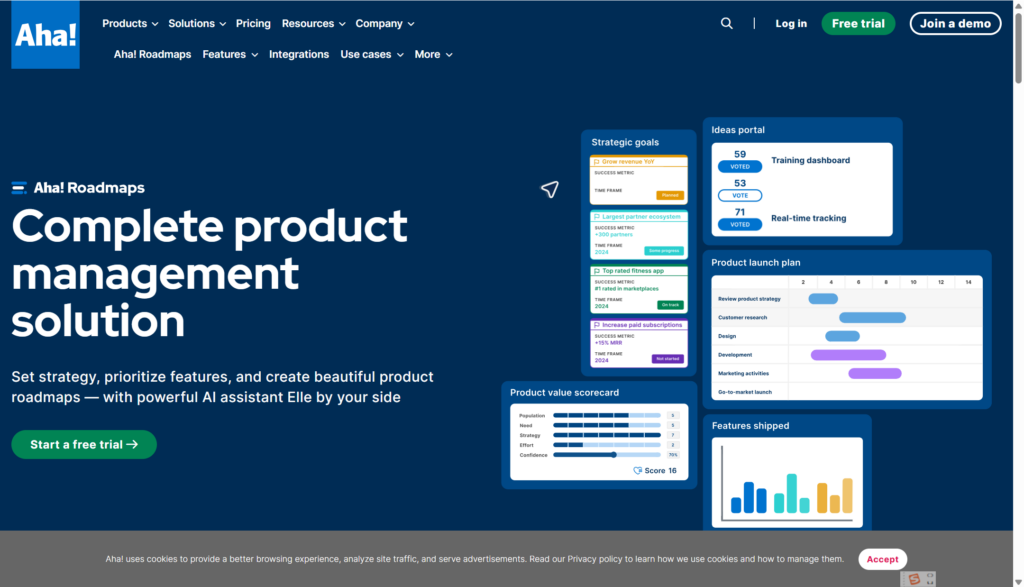Click the Some progress status tag
This screenshot has width=1024, height=587.
pos(664,251)
